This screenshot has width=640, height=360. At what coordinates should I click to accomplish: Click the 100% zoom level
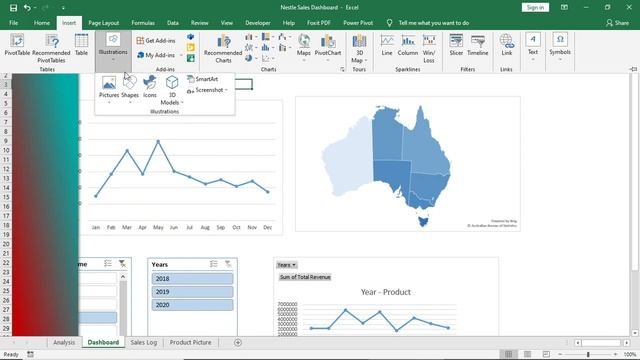[x=630, y=354]
